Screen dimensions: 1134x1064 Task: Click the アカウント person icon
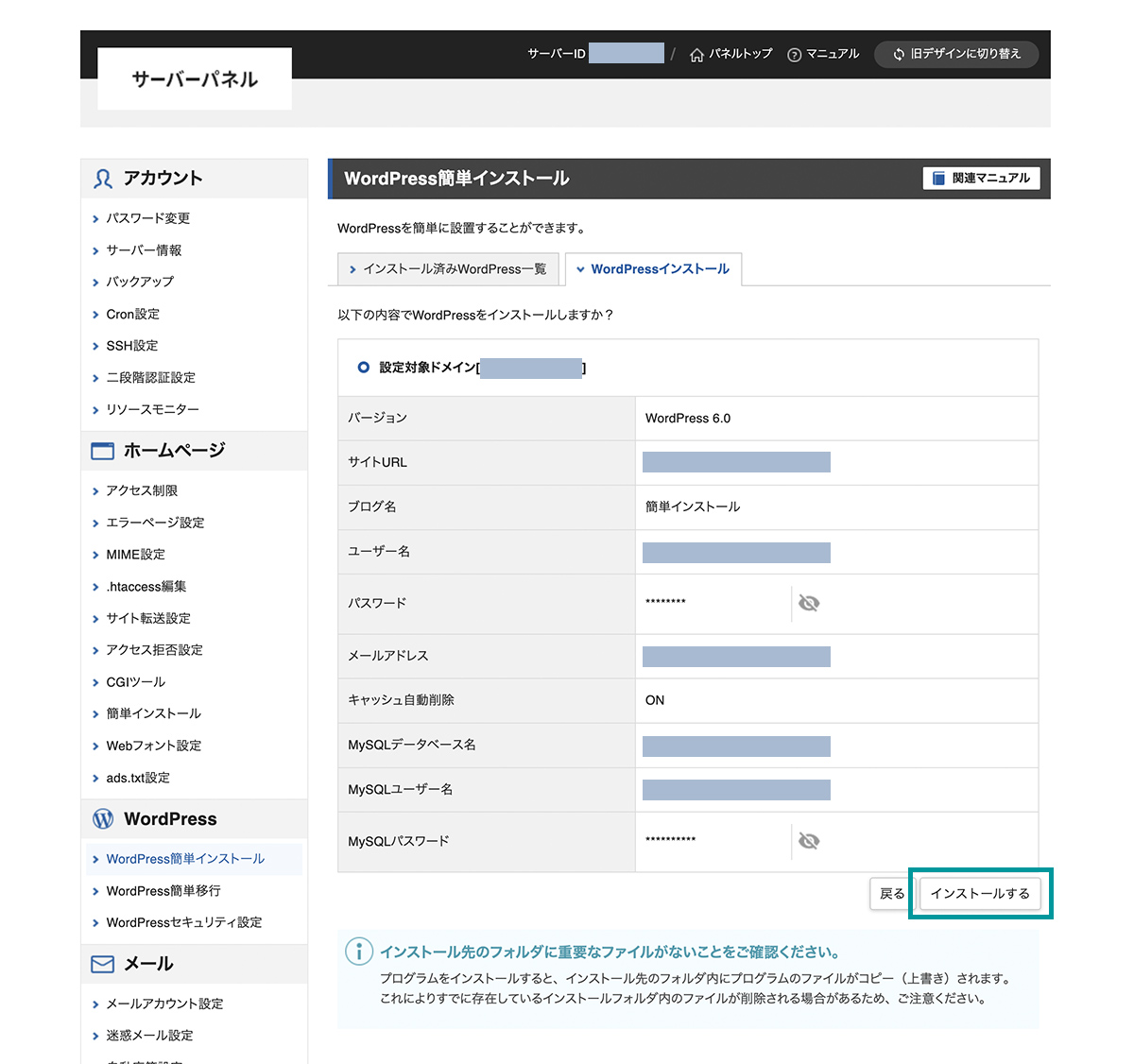coord(103,179)
